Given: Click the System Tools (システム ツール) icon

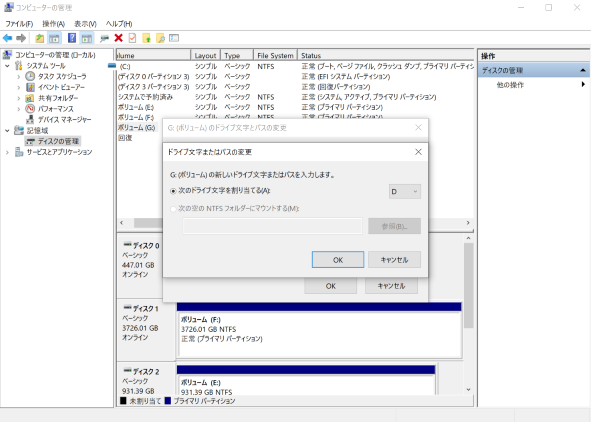Looking at the screenshot, I should [19, 66].
